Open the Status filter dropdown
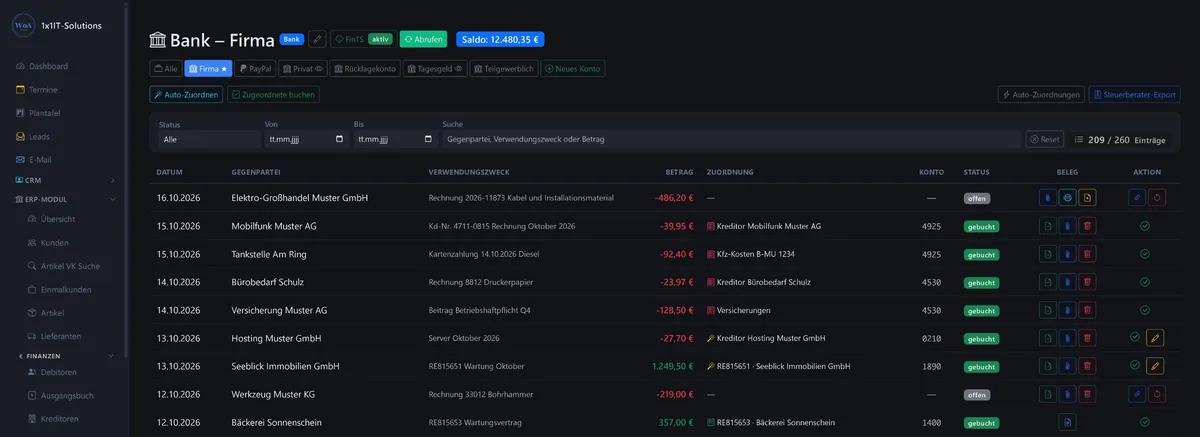Screen dimensions: 1200x437 [x=208, y=140]
